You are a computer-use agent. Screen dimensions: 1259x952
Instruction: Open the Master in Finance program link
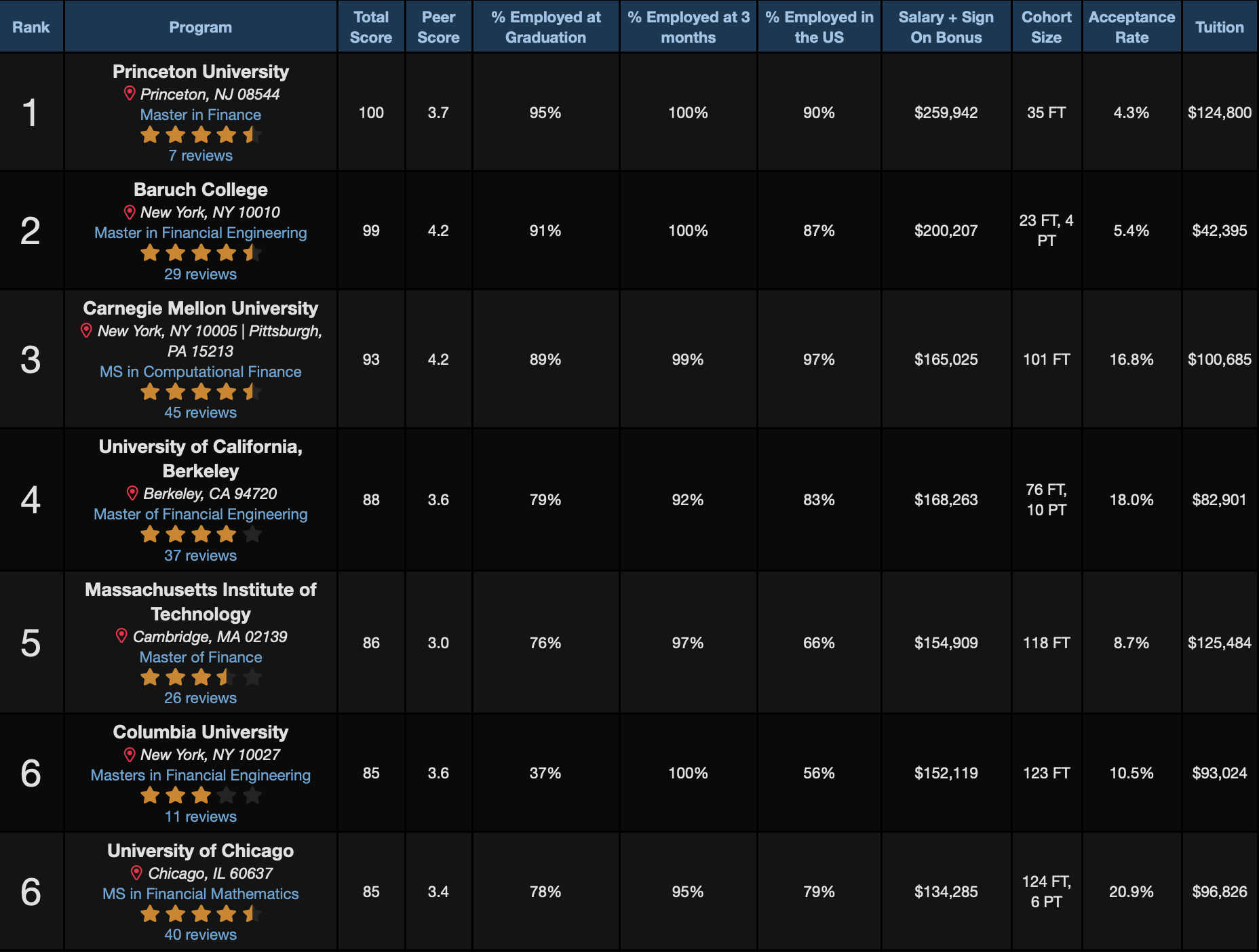coord(201,115)
